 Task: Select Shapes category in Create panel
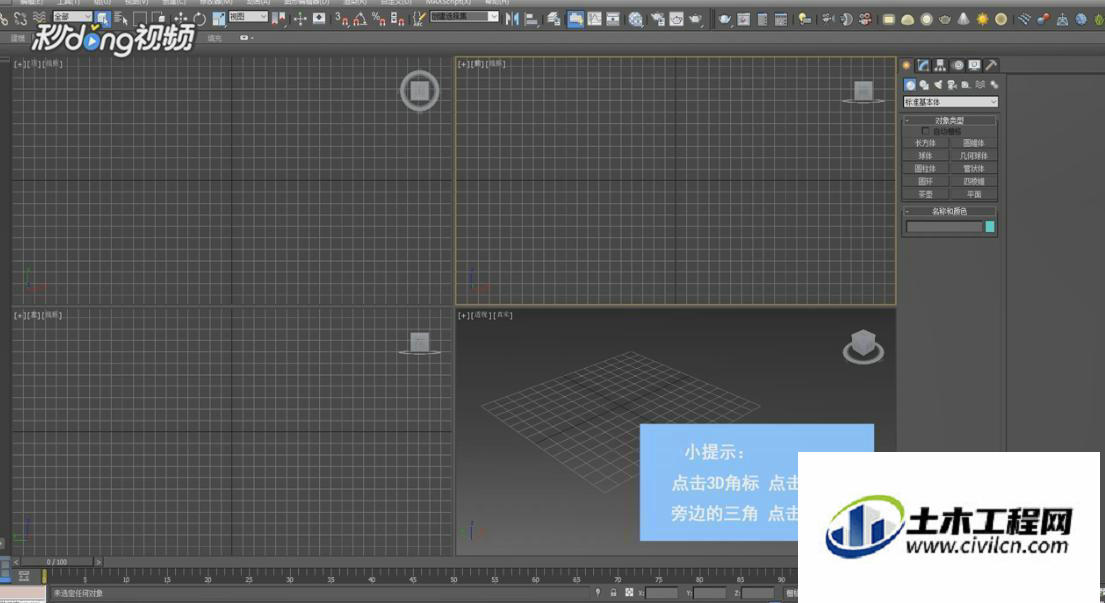[x=924, y=85]
